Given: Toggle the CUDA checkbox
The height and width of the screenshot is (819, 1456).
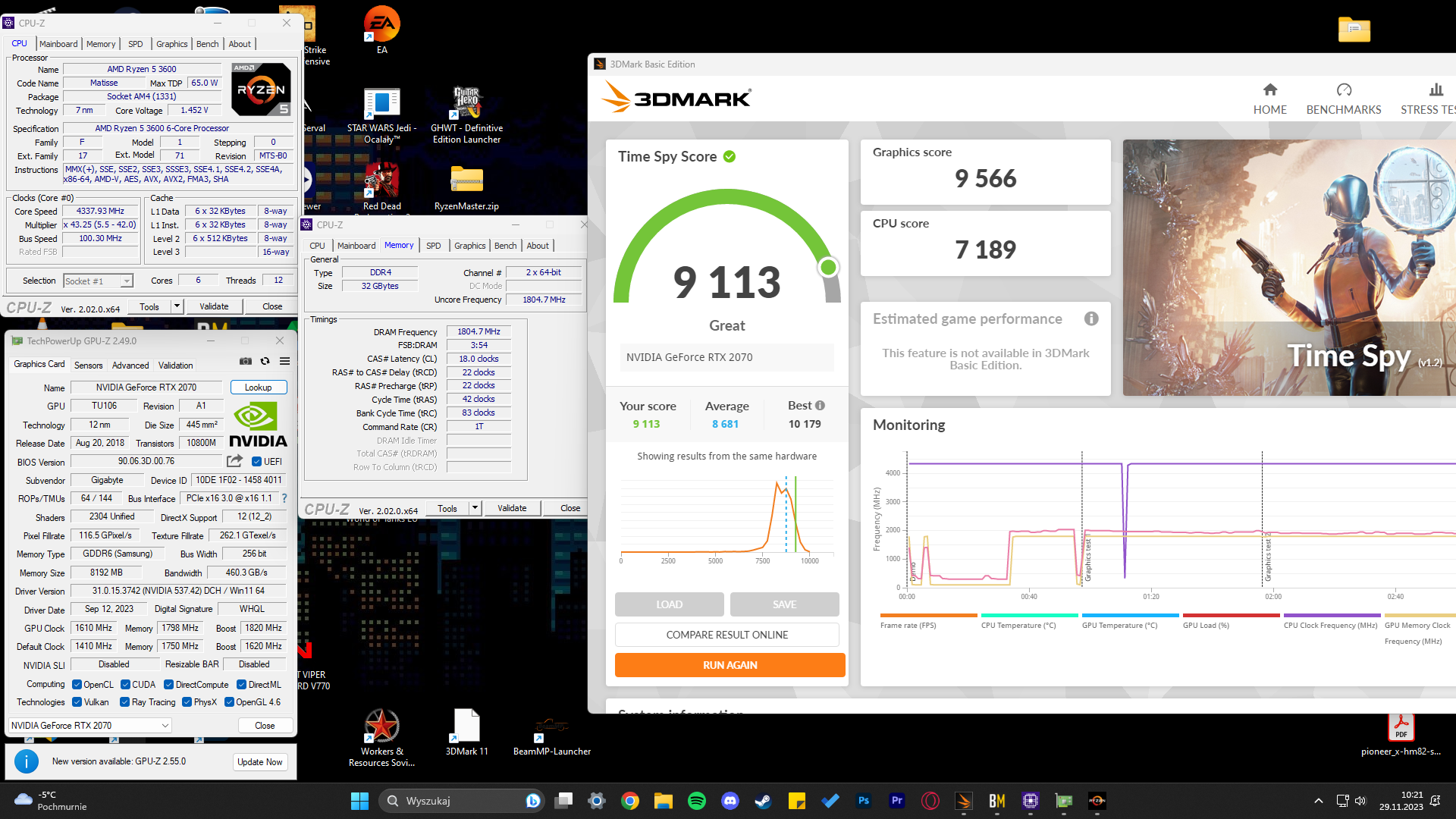Looking at the screenshot, I should coord(125,684).
